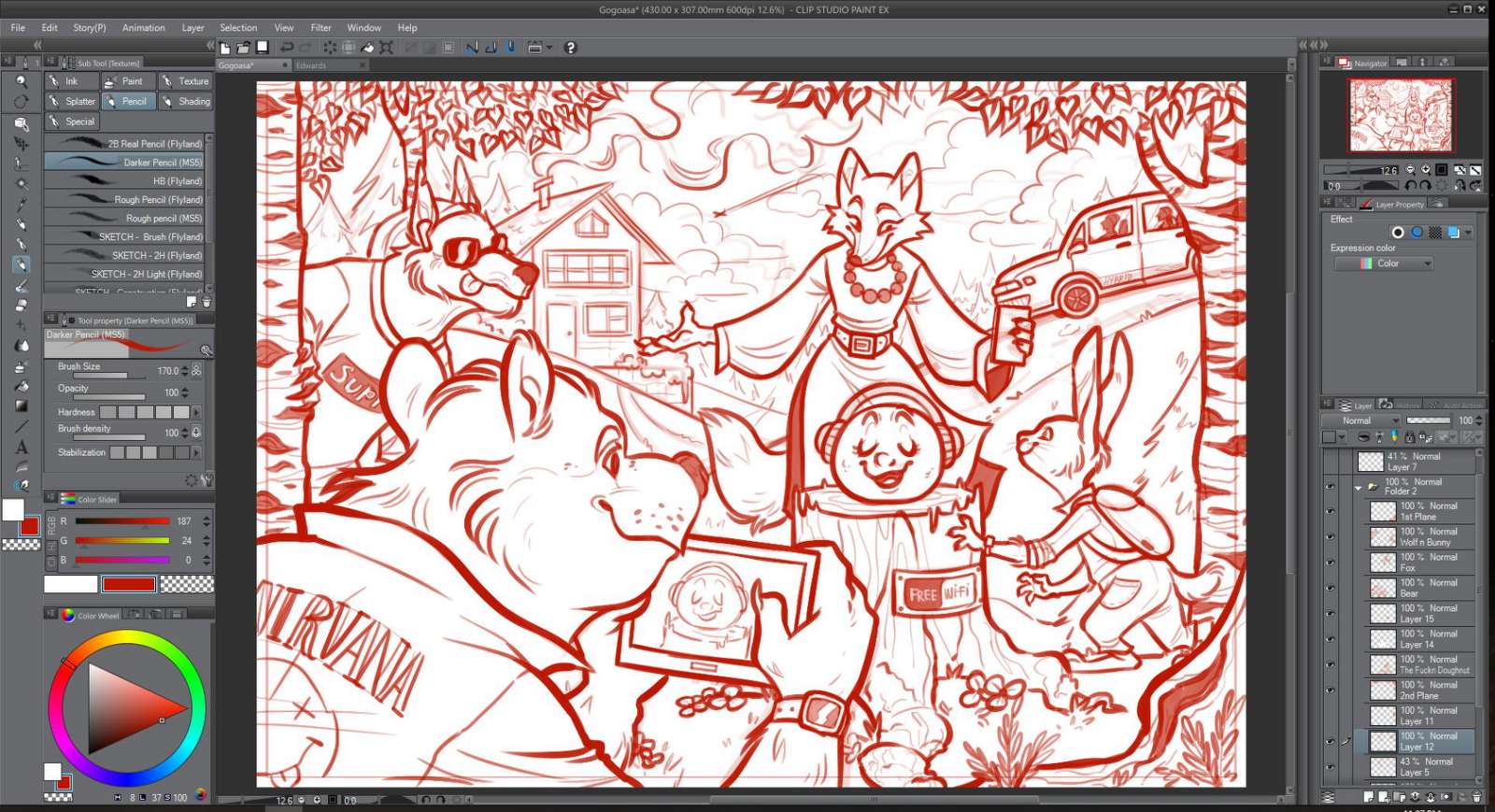The height and width of the screenshot is (812, 1495).
Task: Apply the Border effect circle icon
Action: tap(1398, 233)
